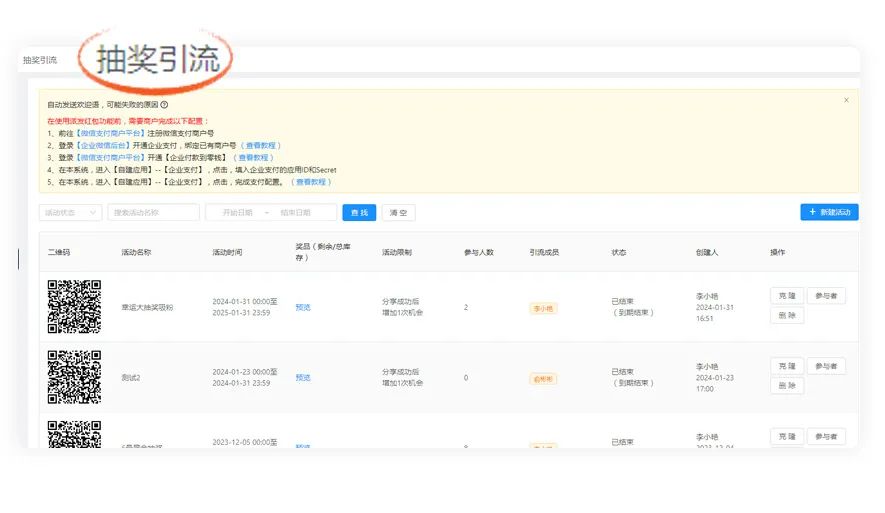Image resolution: width=885 pixels, height=513 pixels.
Task: Open 微信支付商户平台 link in step 3
Action: click(x=111, y=157)
